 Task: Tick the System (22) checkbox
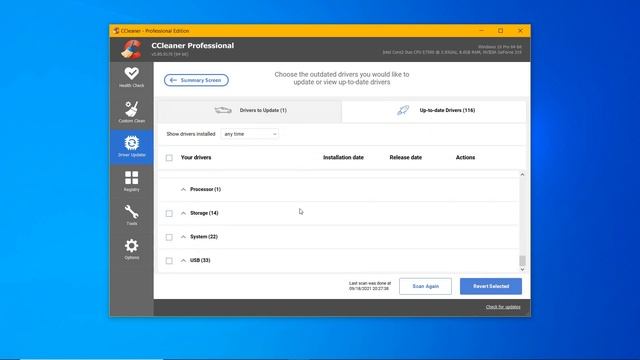click(x=169, y=237)
